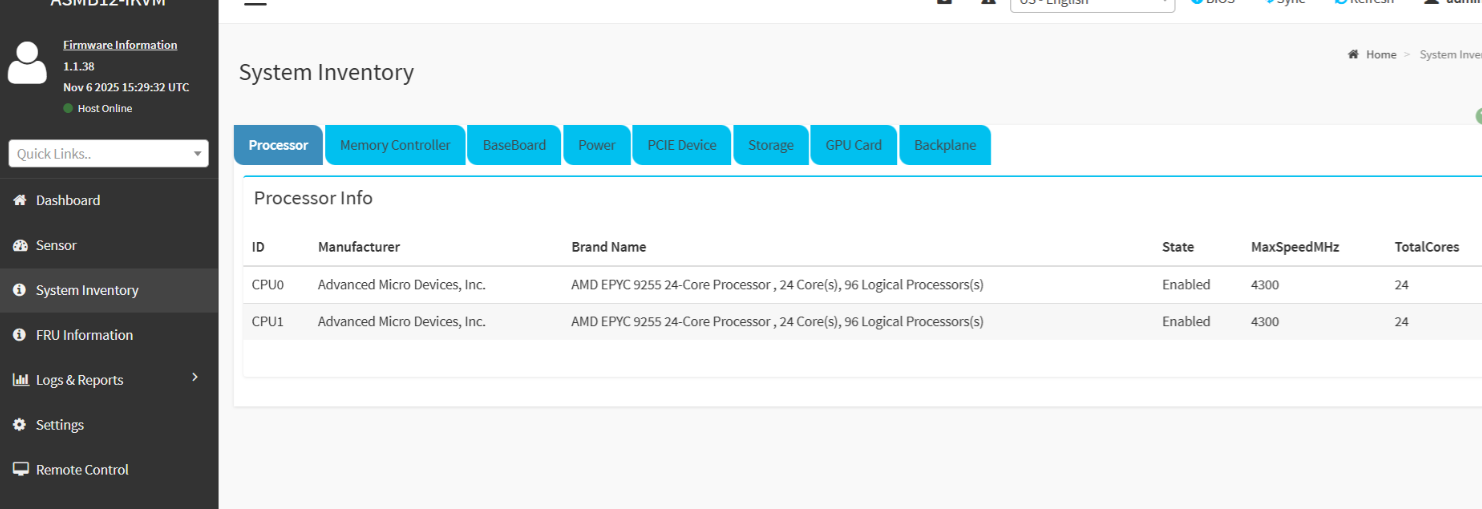Click the FRU Information info icon

(x=19, y=335)
